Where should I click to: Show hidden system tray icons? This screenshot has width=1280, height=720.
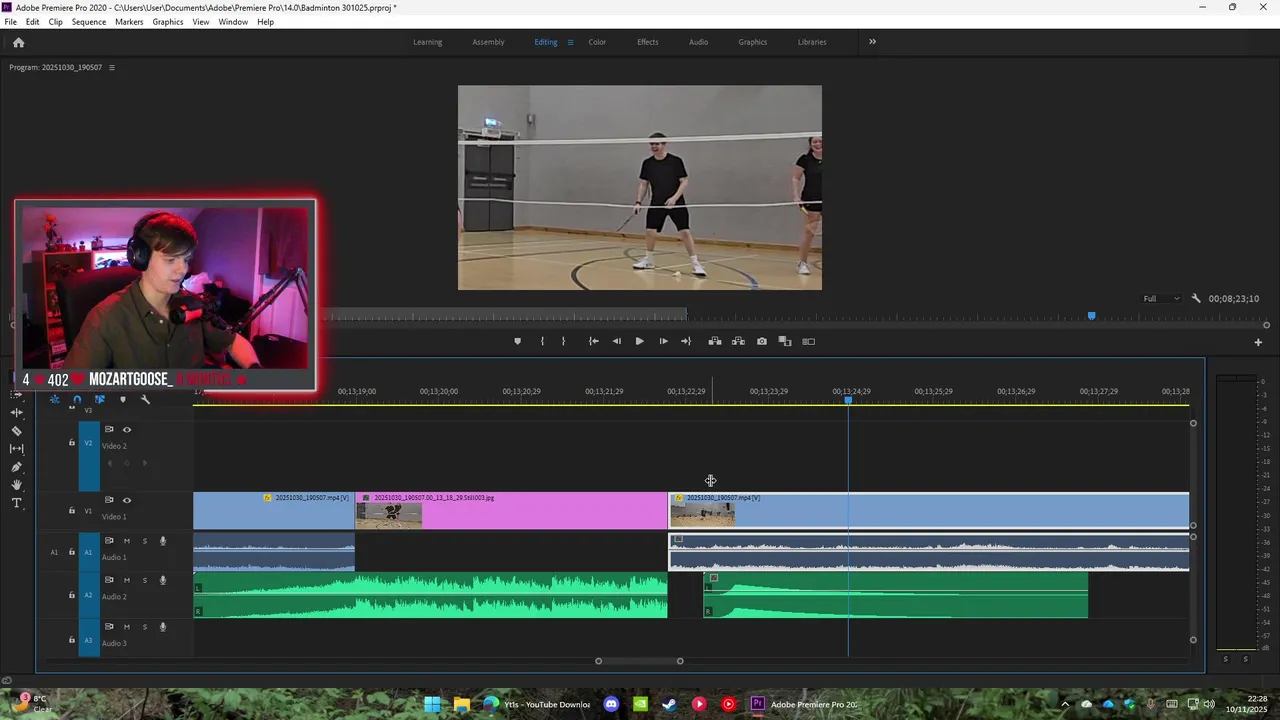coord(1063,704)
